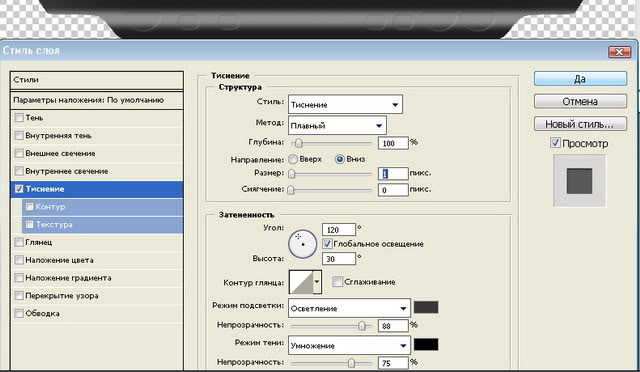Tick the Внутреннее свечение checkbox
Image resolution: width=640 pixels, height=372 pixels.
(x=19, y=171)
